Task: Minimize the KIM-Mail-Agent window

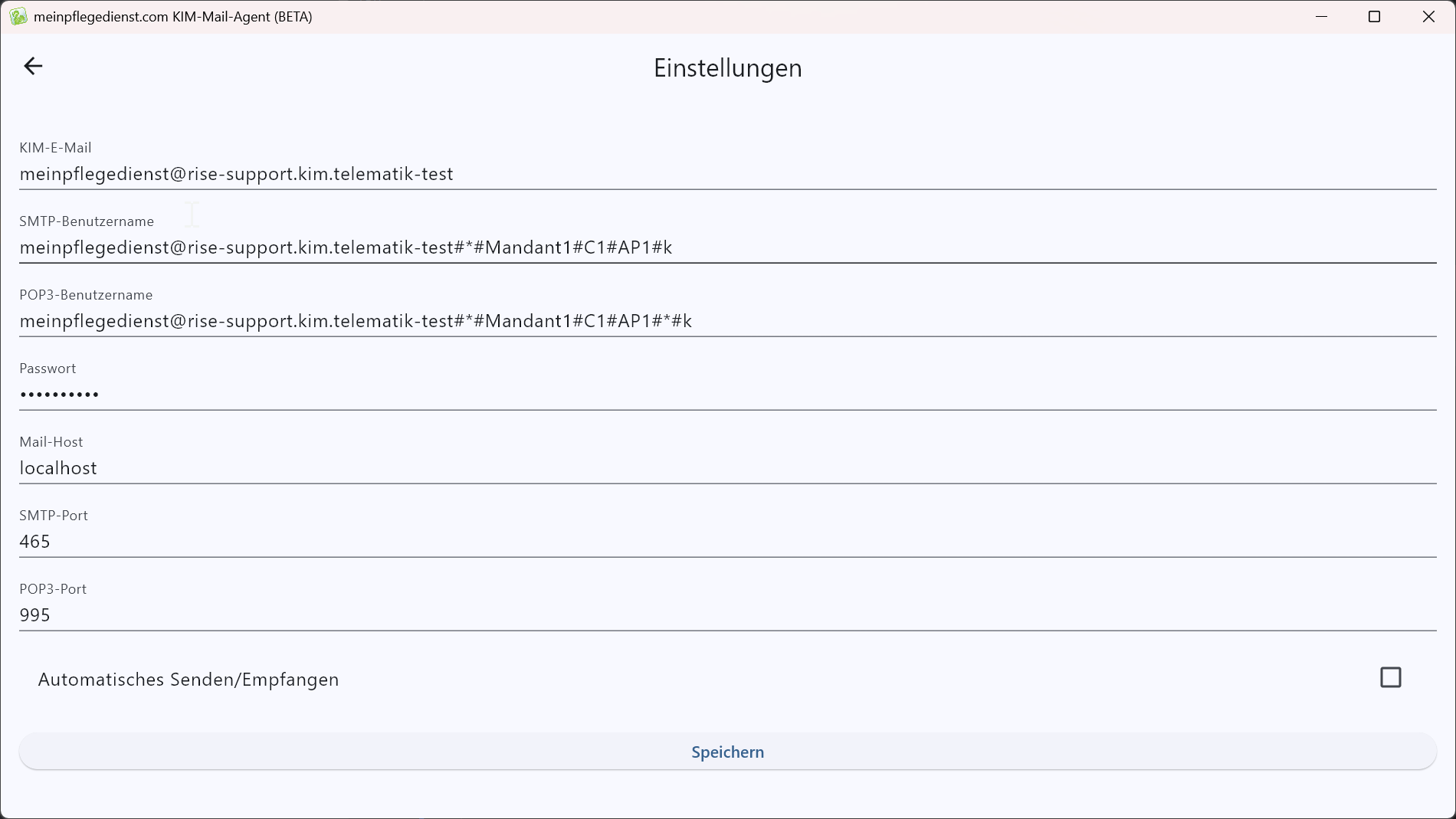Action: point(1321,17)
